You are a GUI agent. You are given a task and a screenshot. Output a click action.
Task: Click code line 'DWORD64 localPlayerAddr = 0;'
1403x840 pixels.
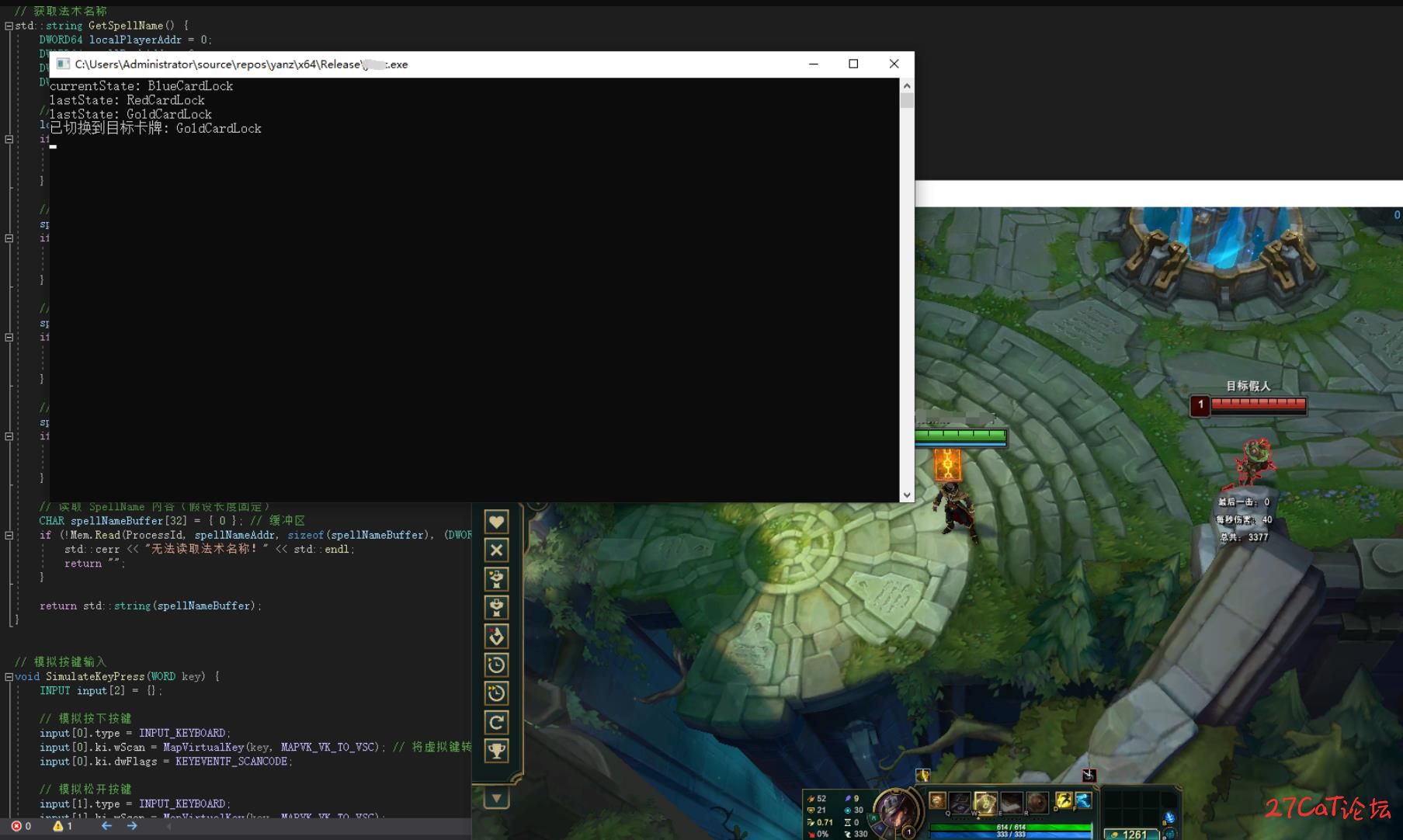pos(126,40)
